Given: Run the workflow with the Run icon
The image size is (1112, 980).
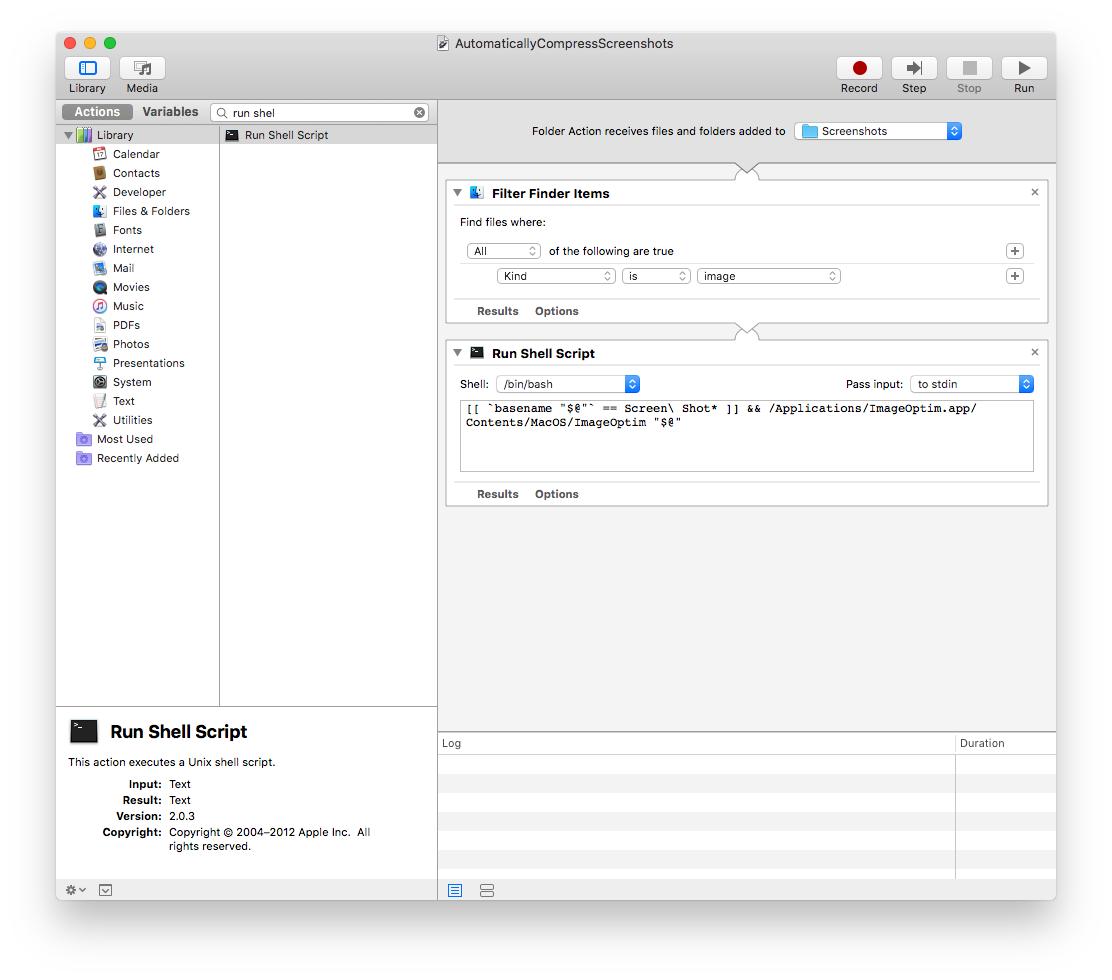Looking at the screenshot, I should point(1023,70).
